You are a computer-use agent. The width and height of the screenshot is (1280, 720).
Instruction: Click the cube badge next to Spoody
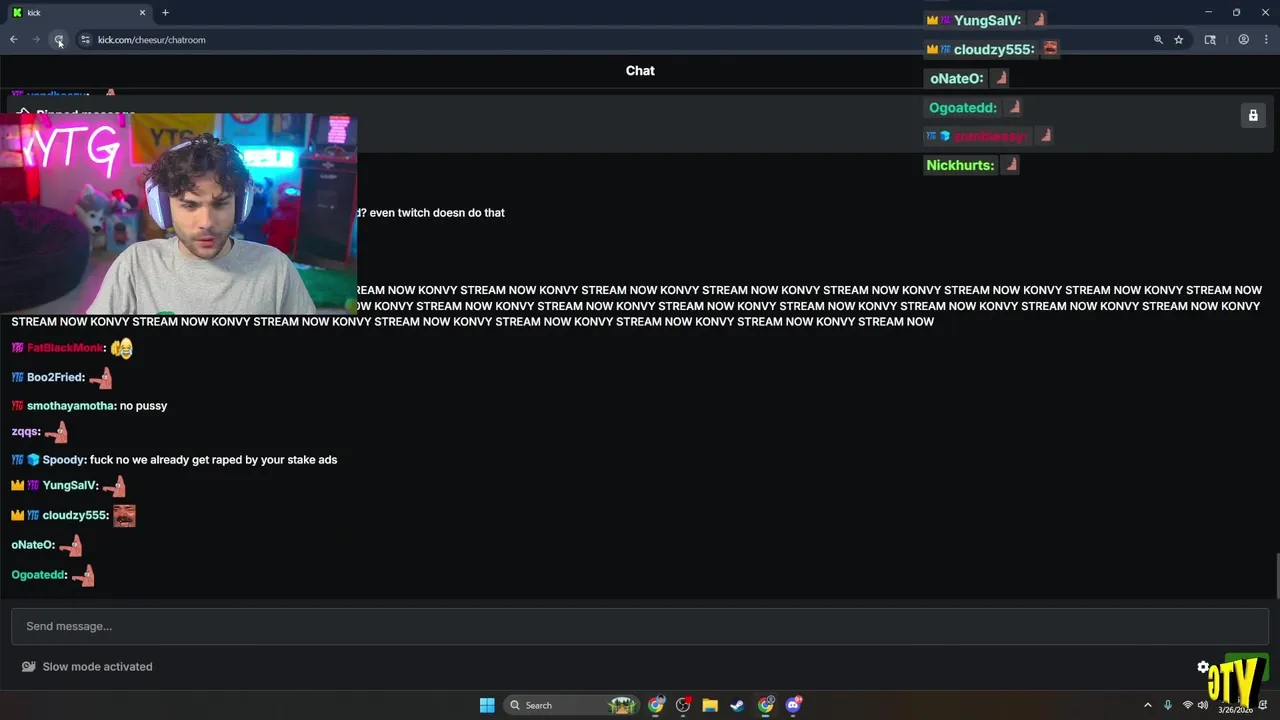33,460
